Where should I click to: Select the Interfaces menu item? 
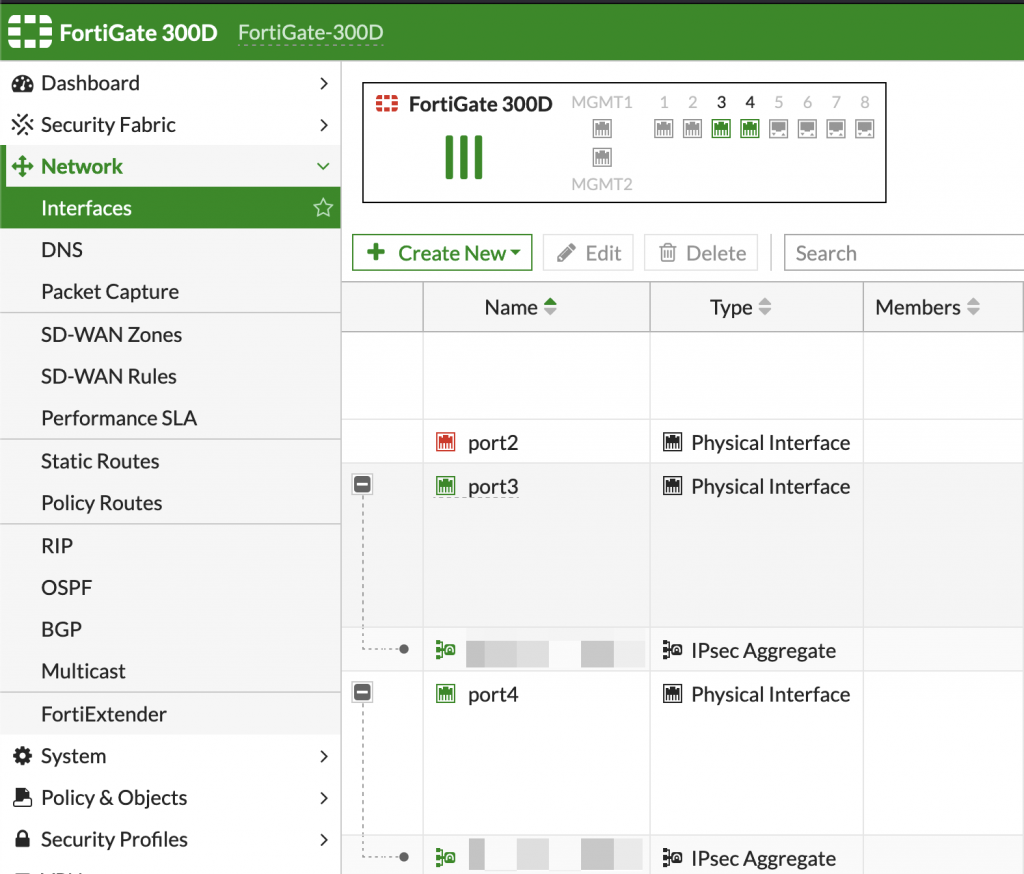click(170, 208)
